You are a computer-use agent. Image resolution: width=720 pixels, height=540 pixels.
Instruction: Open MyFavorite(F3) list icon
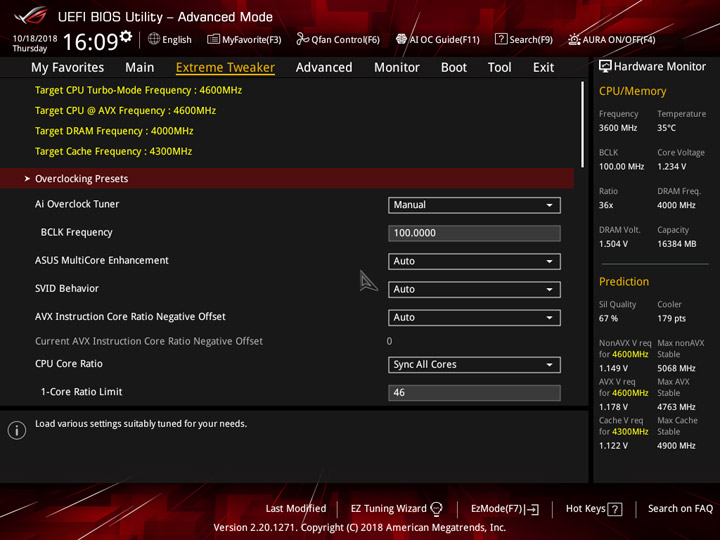(x=213, y=39)
